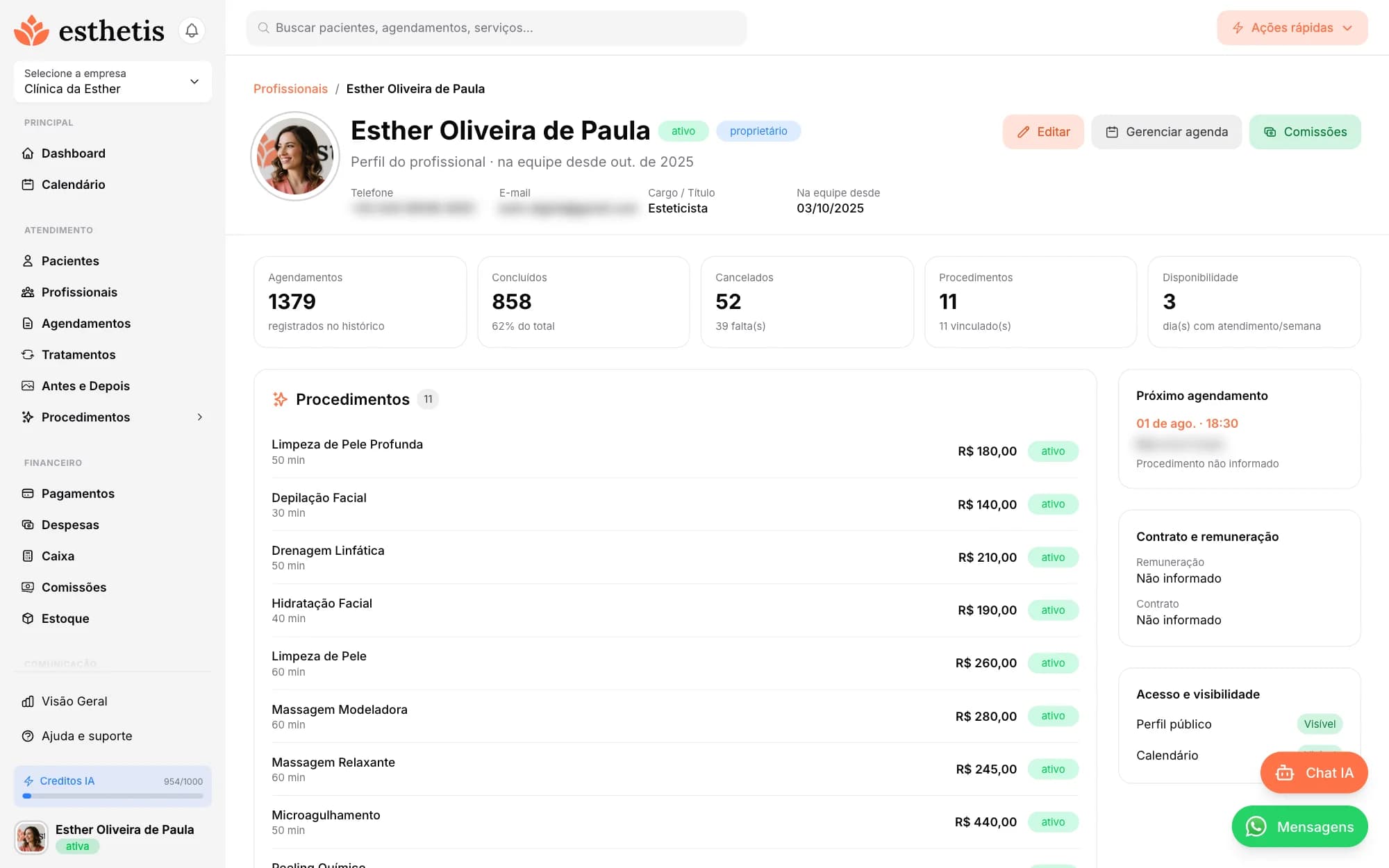Go to Pacientes in the sidebar
This screenshot has height=868, width=1389.
[x=70, y=261]
